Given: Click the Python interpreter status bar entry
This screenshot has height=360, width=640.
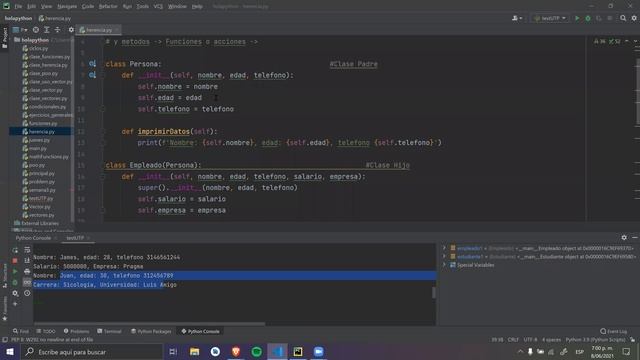Looking at the screenshot, I should (x=595, y=340).
